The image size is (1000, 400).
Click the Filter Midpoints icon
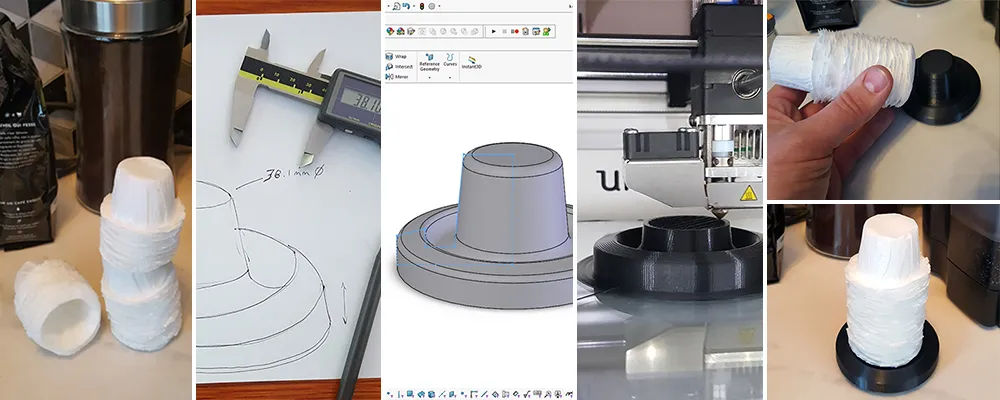(x=495, y=394)
